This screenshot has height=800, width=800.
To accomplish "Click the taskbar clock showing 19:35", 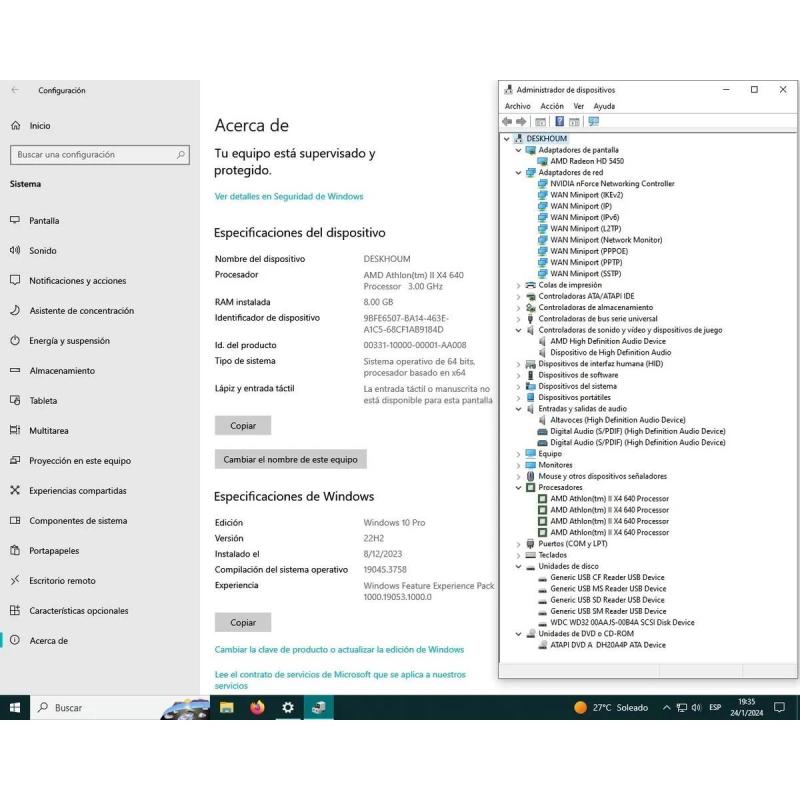I will click(x=746, y=708).
